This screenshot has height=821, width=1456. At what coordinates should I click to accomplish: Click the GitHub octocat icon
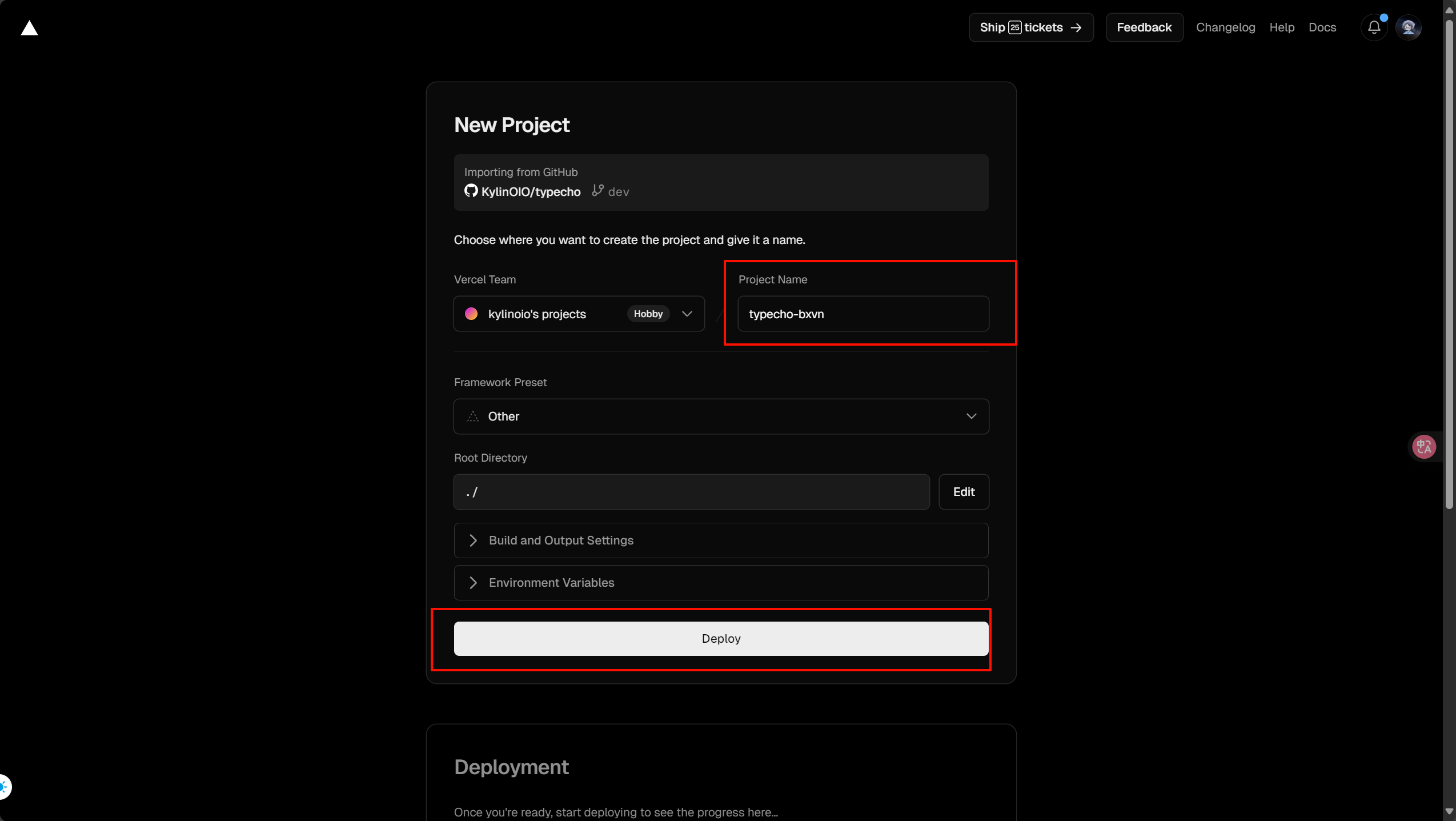coord(471,191)
